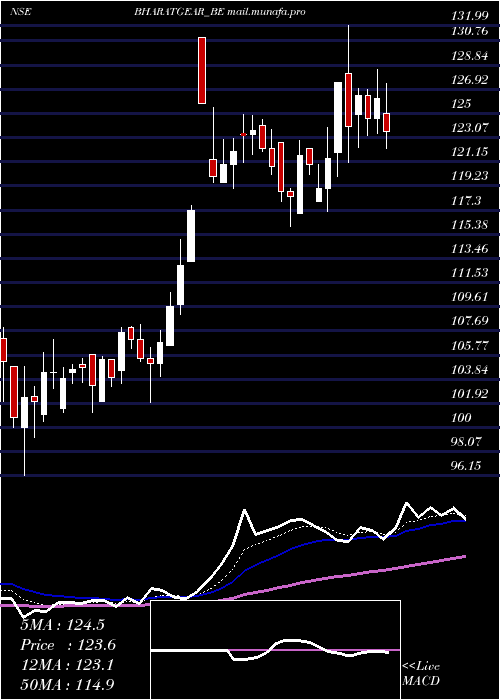500x700 pixels.
Task: Click the 98.07 price axis label
Action: point(466,442)
